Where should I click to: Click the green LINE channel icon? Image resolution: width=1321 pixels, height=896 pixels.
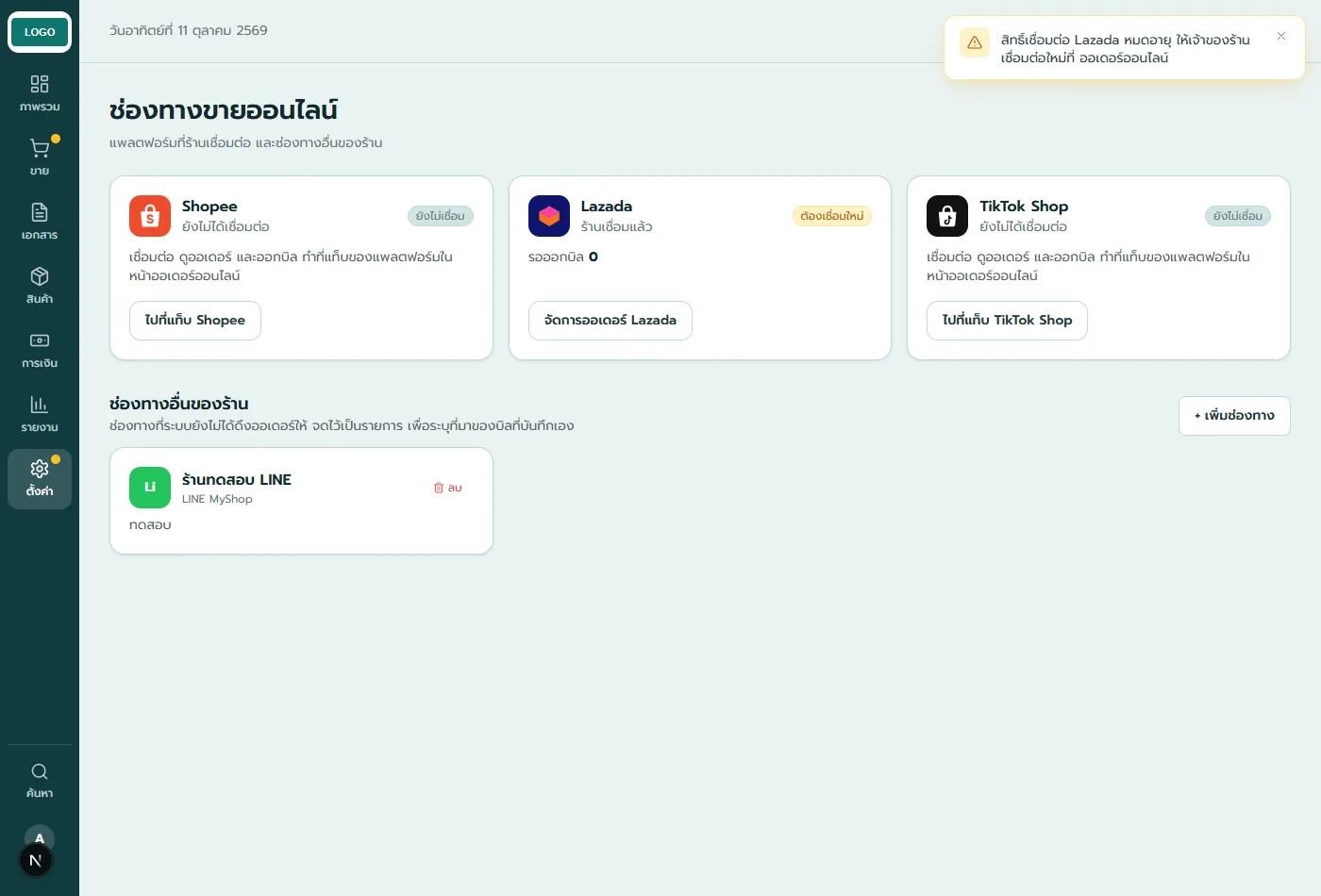pos(150,488)
